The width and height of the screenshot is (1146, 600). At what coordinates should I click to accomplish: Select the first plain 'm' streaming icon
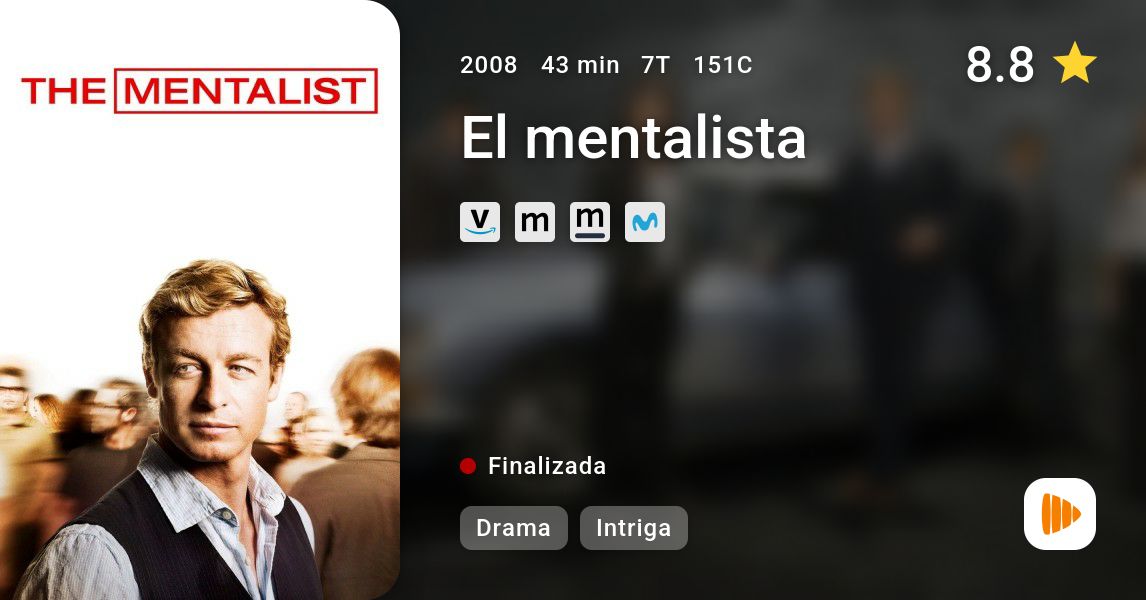(x=535, y=221)
